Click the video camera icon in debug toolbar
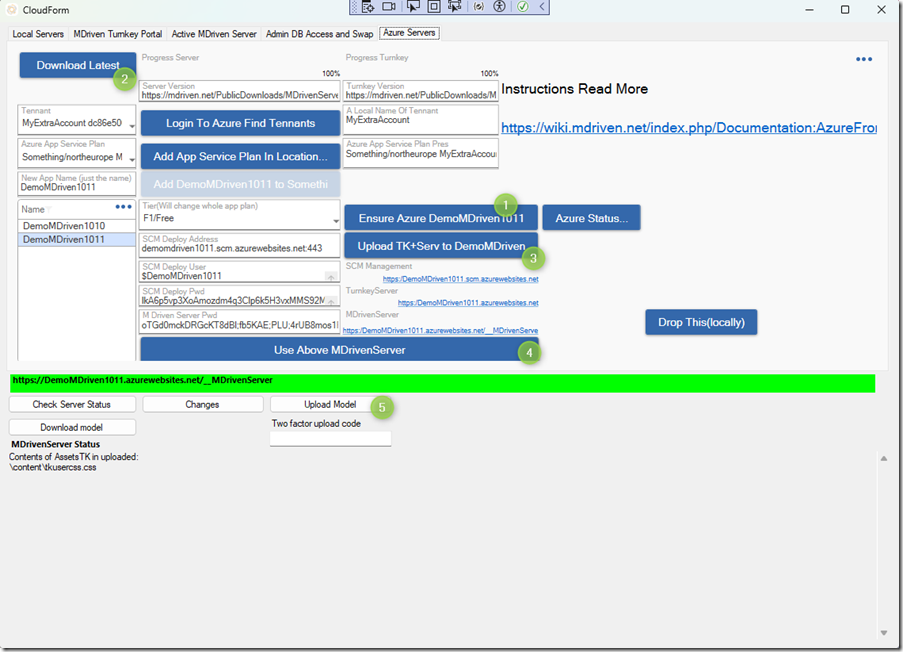 click(389, 7)
